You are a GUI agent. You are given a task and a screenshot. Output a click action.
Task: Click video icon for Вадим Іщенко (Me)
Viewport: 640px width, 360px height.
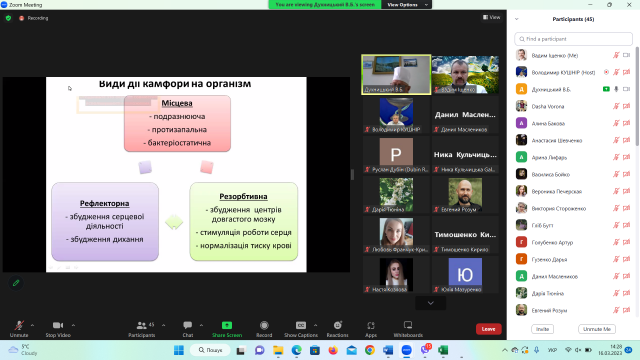[x=627, y=55]
